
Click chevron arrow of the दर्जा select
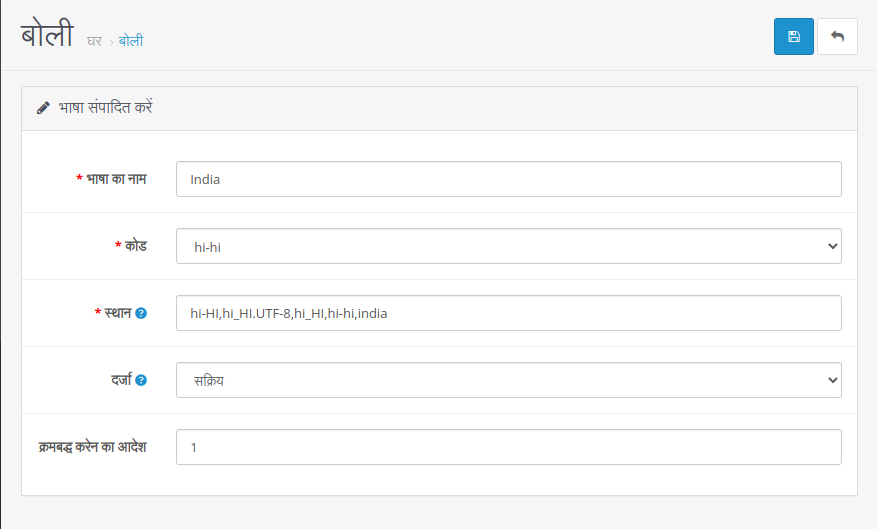[x=832, y=380]
